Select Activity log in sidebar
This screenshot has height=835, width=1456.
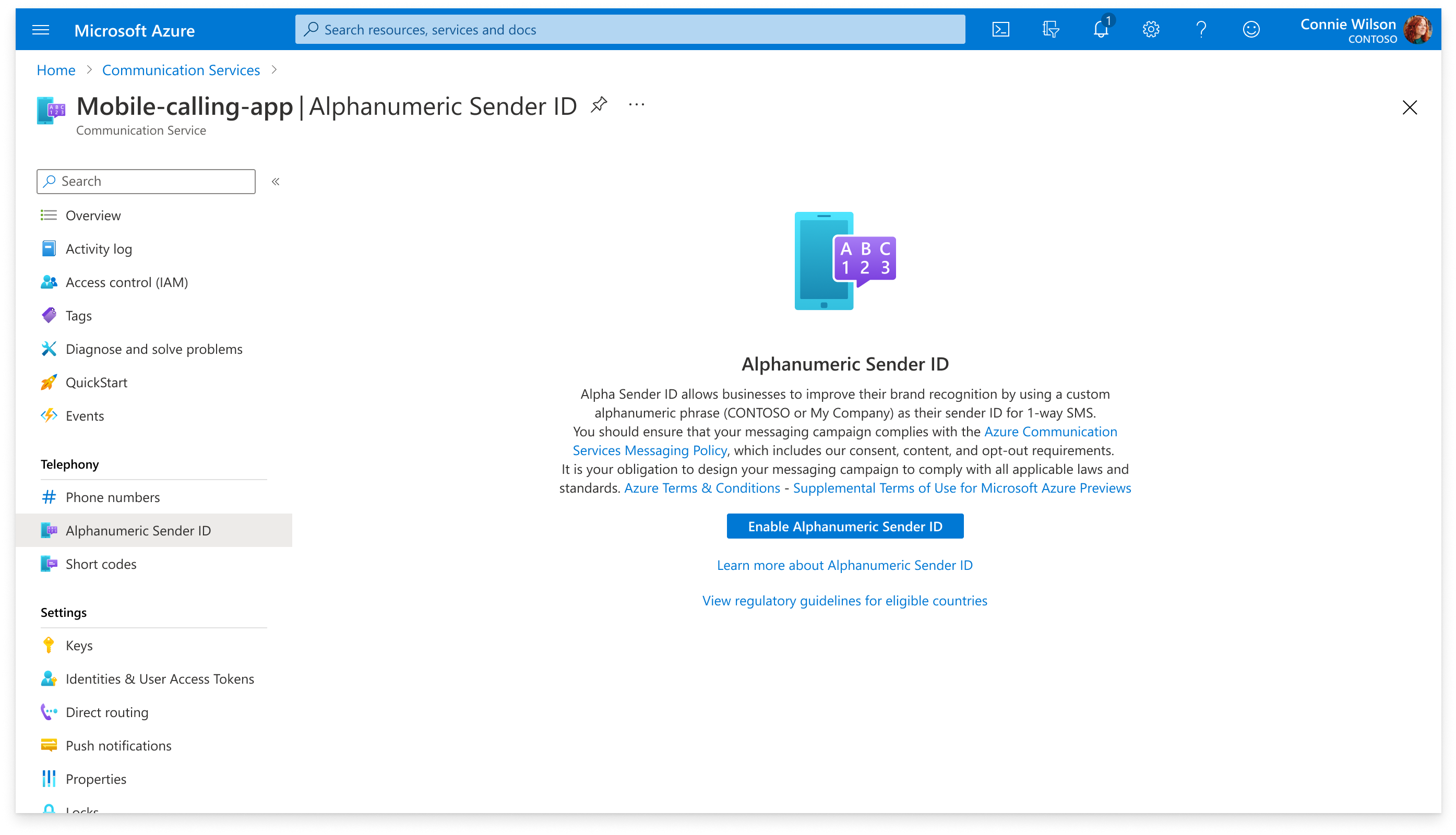98,248
